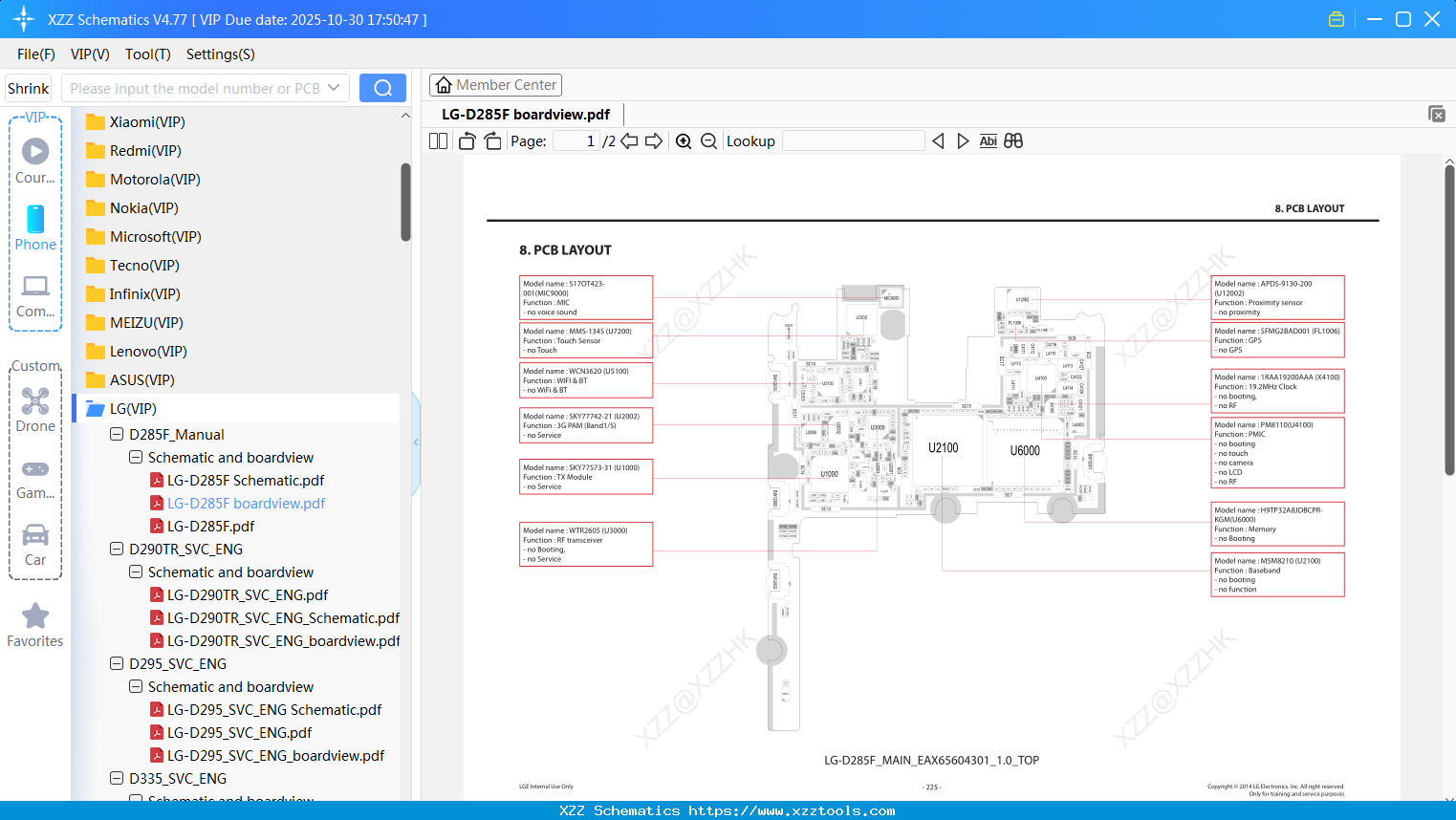Rotate the boardview page counterclockwise

click(x=466, y=140)
